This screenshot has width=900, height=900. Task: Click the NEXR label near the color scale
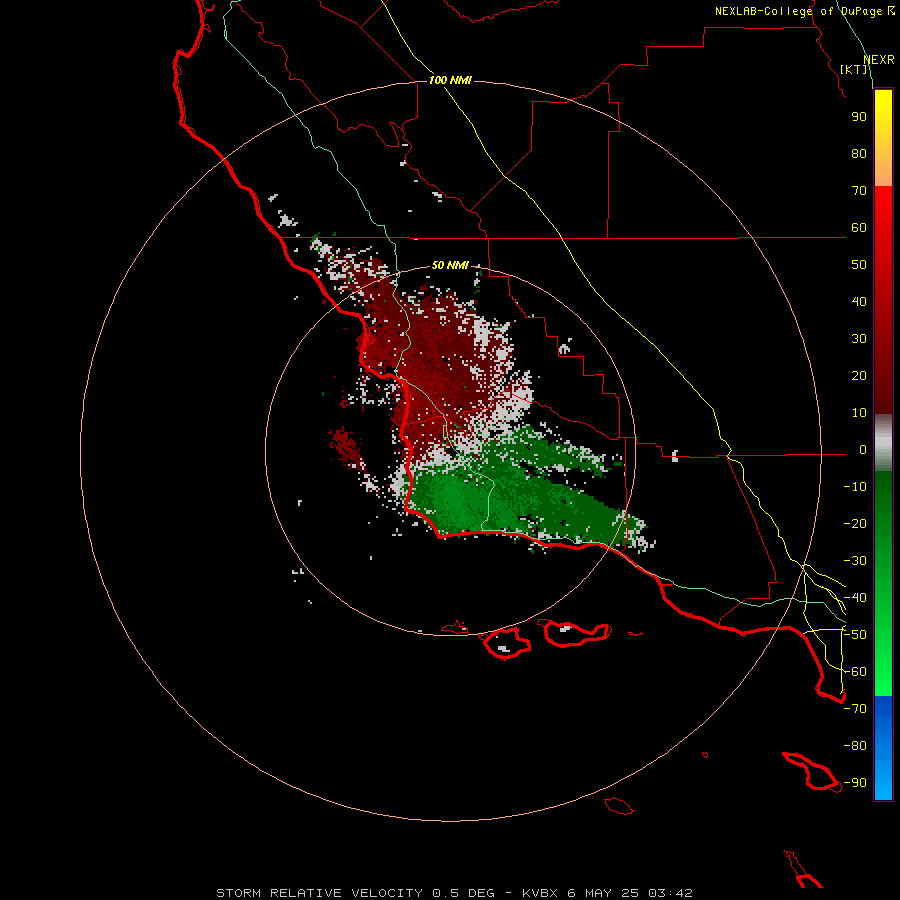pyautogui.click(x=879, y=60)
